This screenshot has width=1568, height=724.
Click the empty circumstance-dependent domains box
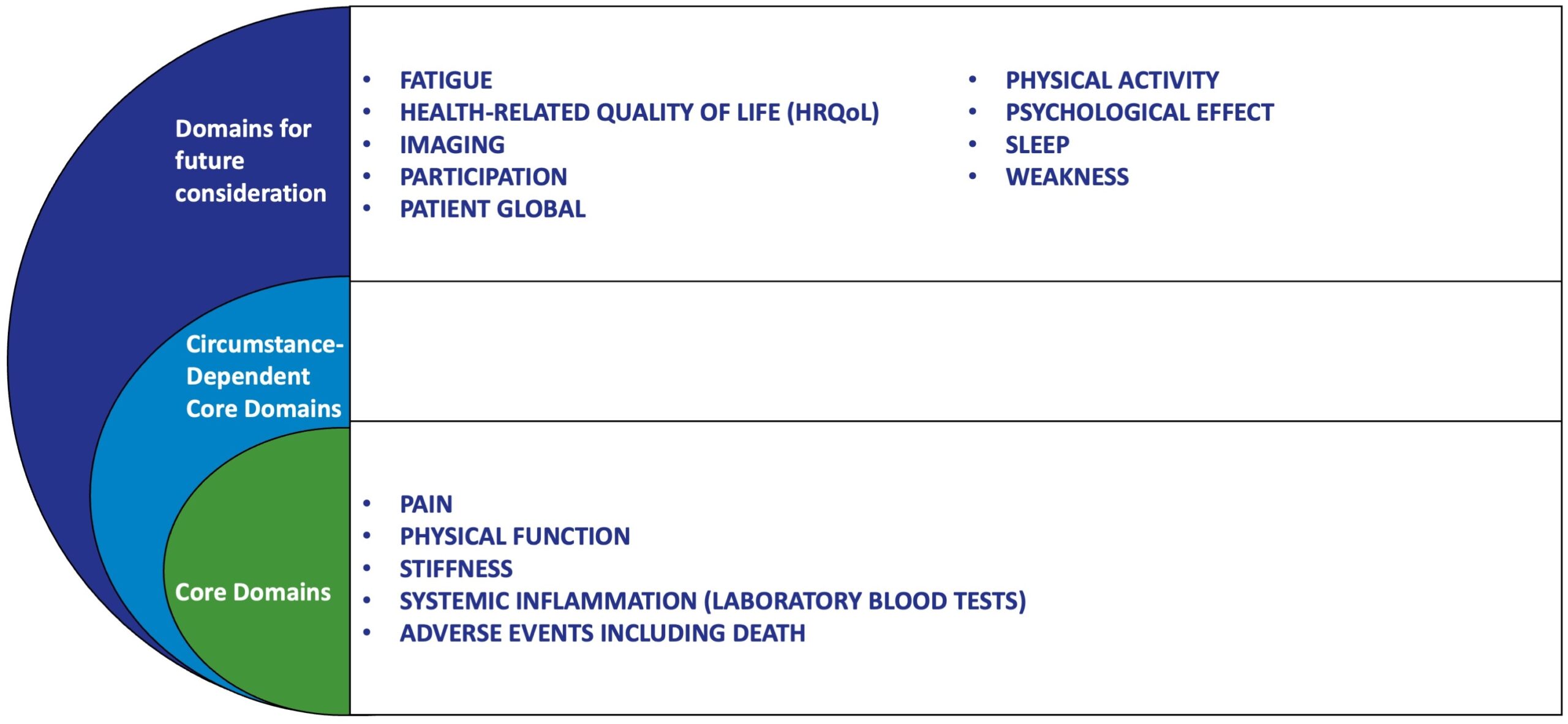956,352
